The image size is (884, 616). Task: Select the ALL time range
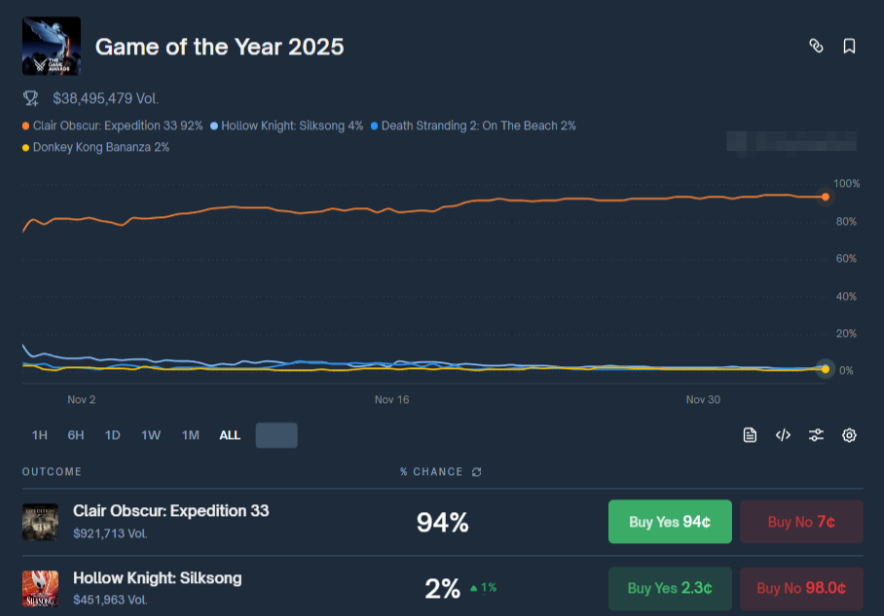point(230,435)
